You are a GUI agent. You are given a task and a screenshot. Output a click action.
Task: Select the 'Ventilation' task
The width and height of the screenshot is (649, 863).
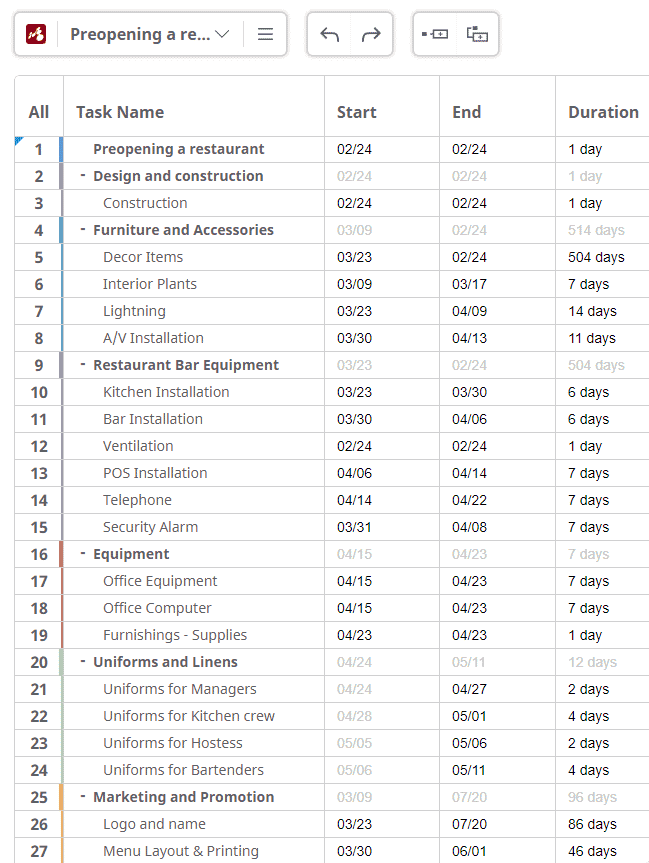point(138,446)
